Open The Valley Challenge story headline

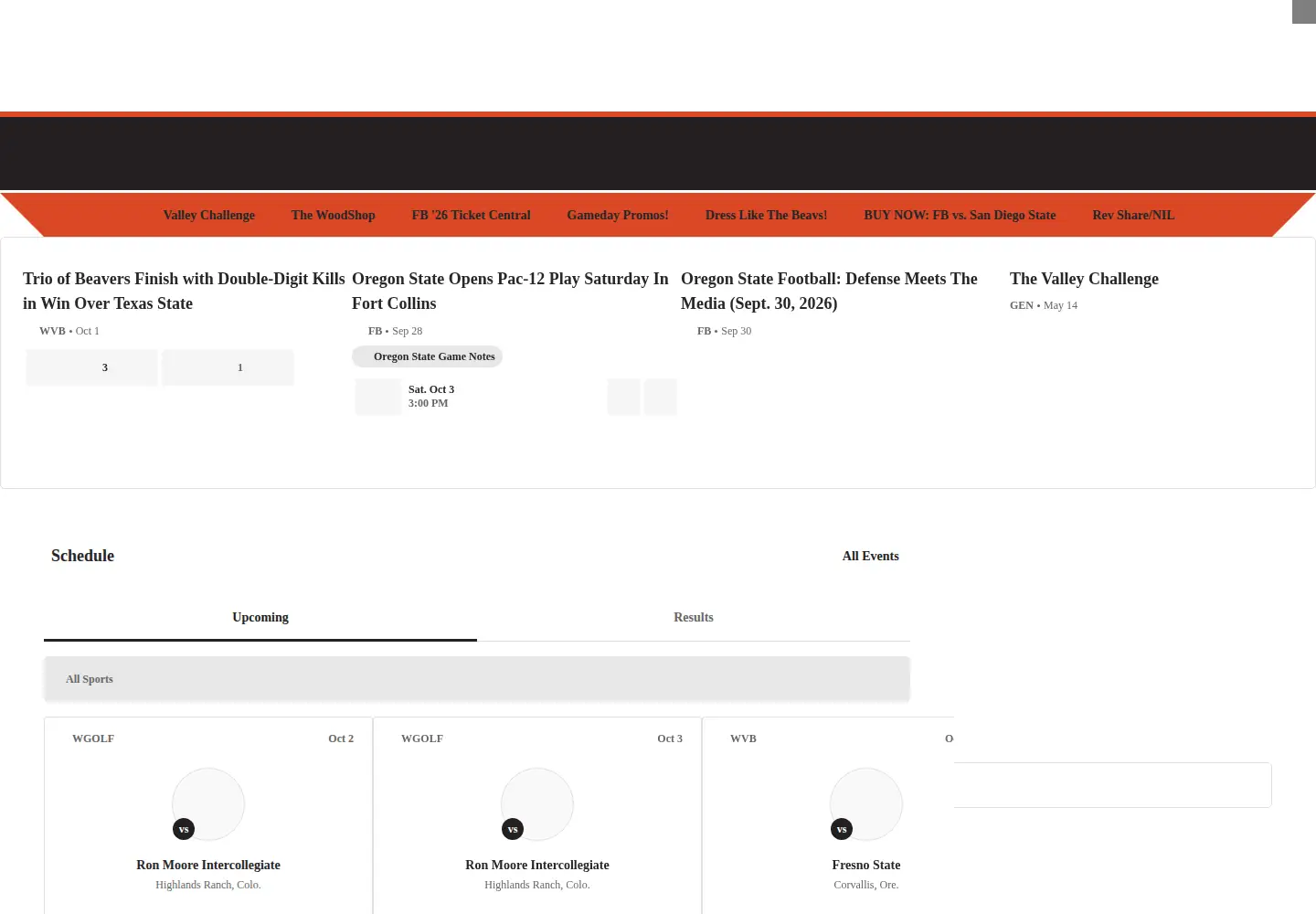pyautogui.click(x=1084, y=279)
